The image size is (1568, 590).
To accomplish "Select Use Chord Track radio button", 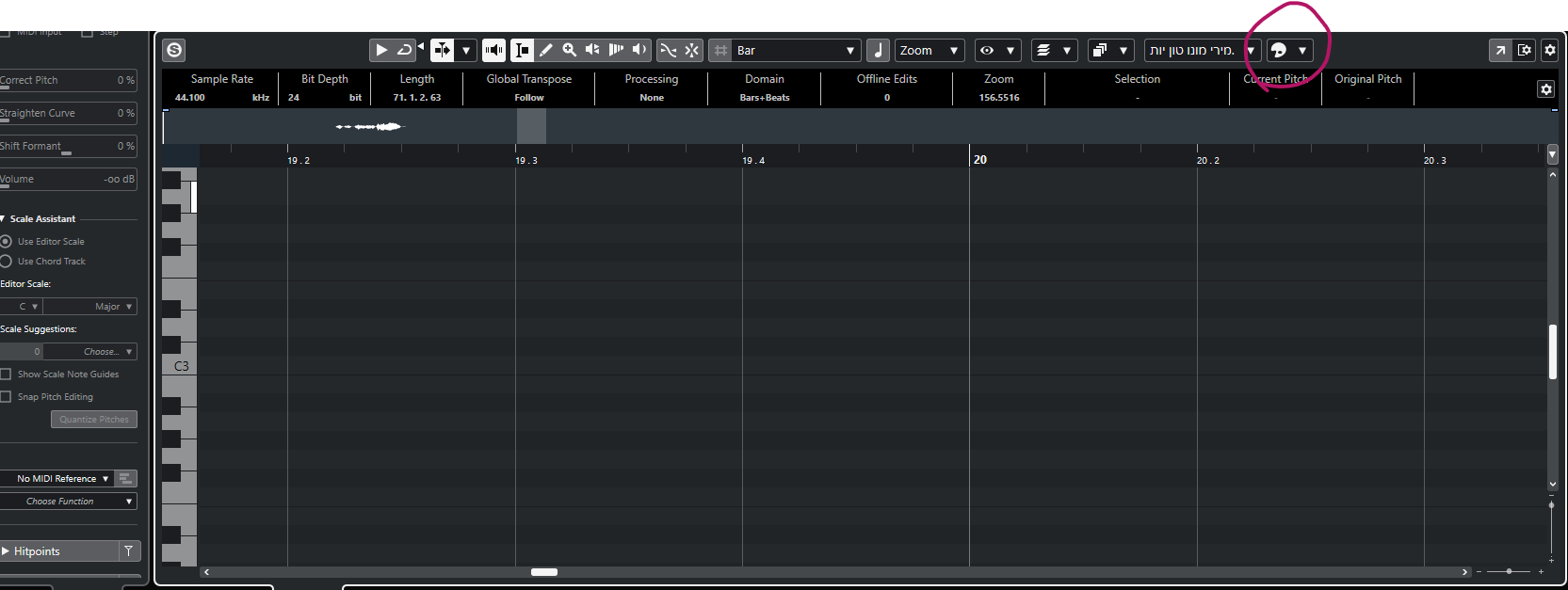I will pyautogui.click(x=7, y=262).
